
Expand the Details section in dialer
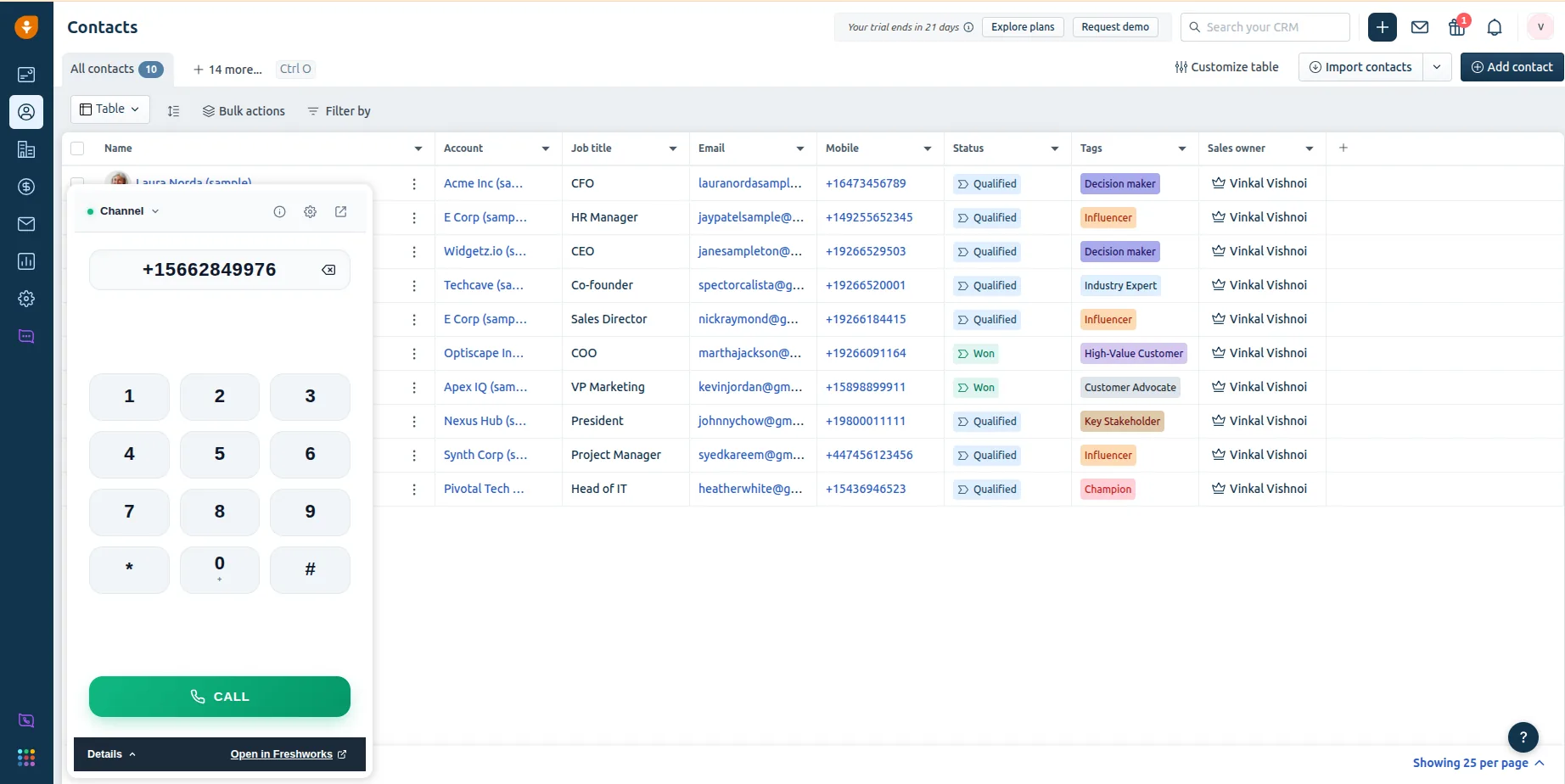point(111,754)
